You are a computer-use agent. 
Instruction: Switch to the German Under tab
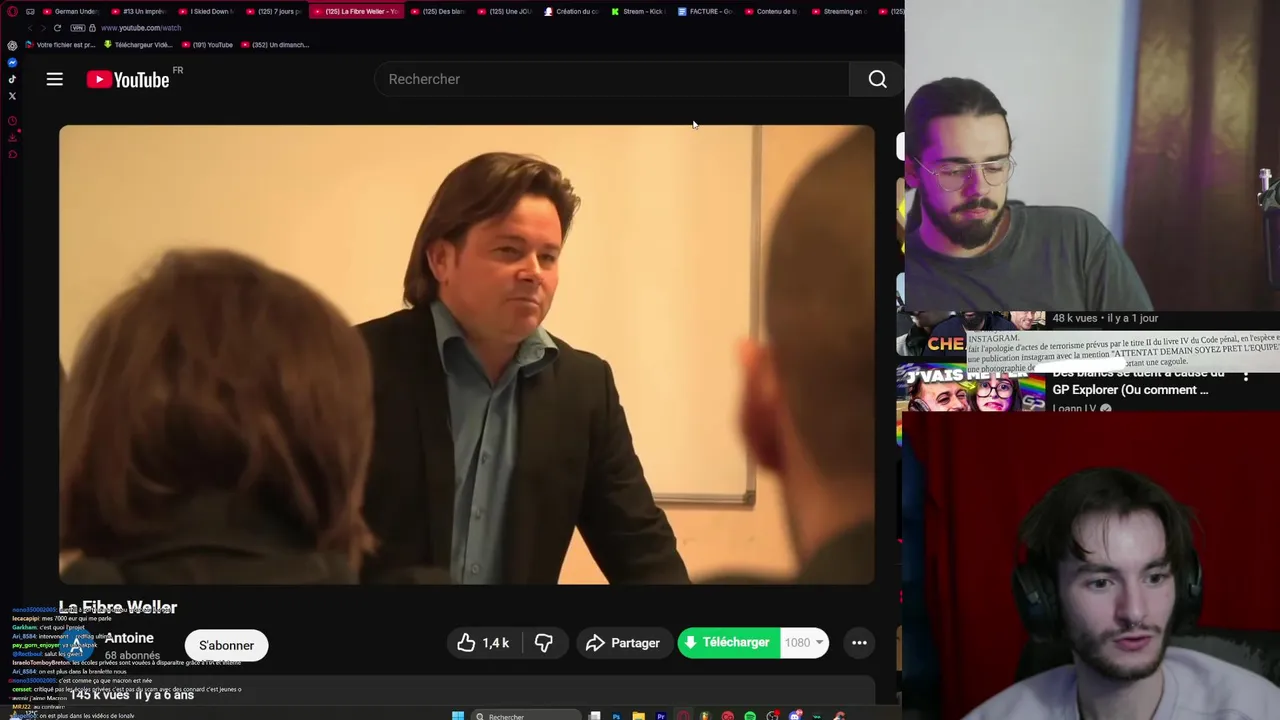click(x=70, y=11)
